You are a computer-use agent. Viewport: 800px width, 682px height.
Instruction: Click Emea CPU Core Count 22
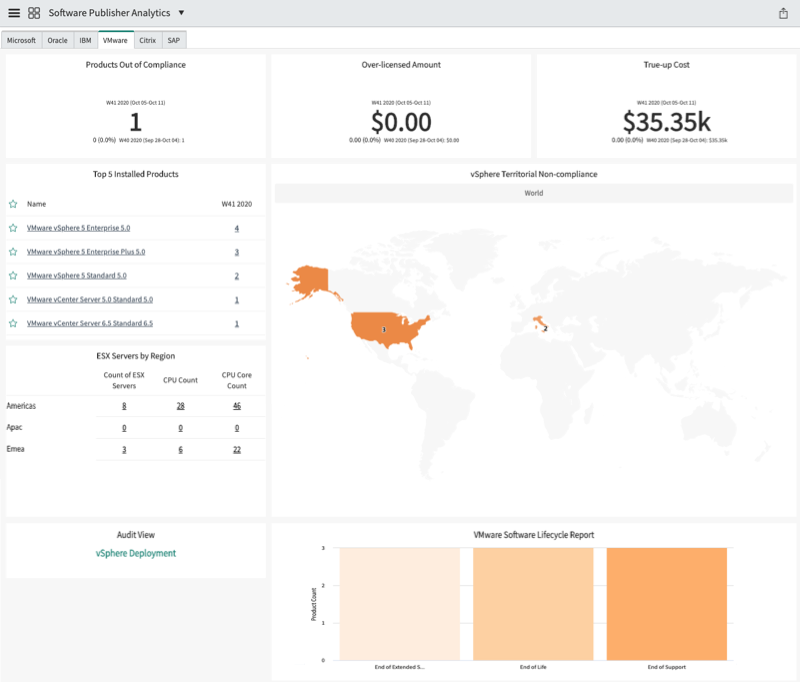pos(237,449)
